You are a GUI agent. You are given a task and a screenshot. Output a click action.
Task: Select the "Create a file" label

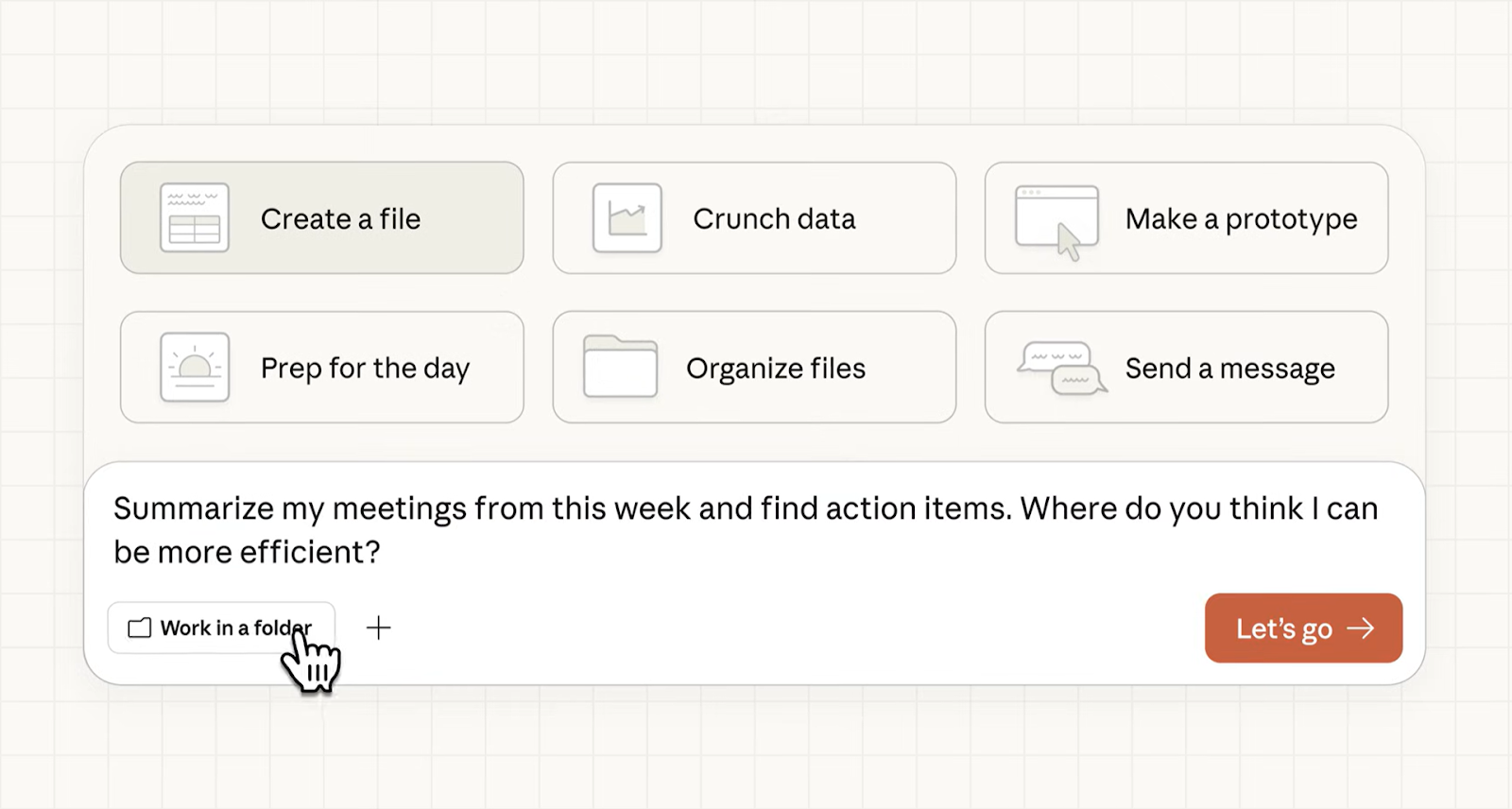pyautogui.click(x=340, y=219)
